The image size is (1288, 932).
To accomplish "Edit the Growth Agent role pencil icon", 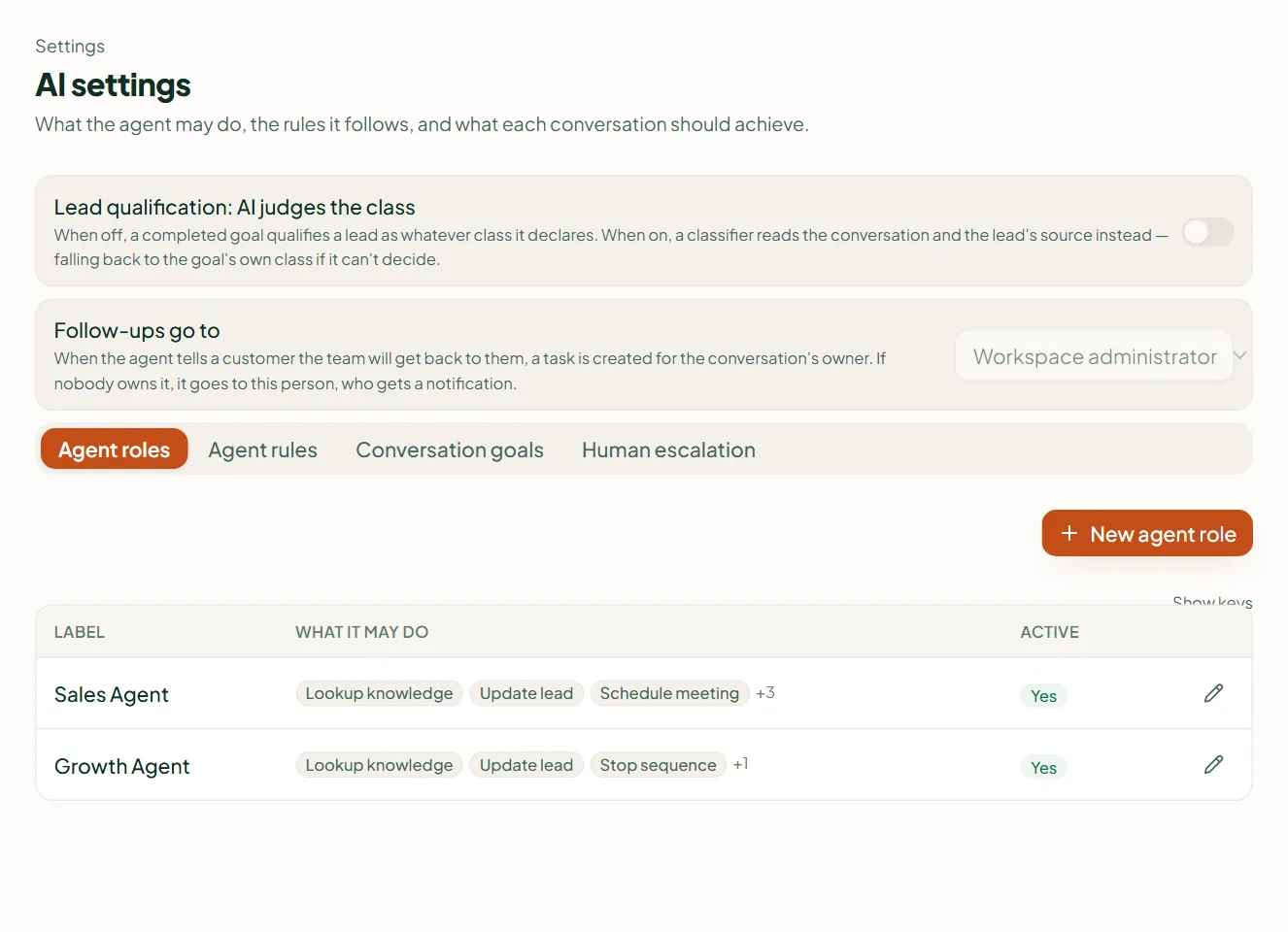I will [x=1213, y=765].
